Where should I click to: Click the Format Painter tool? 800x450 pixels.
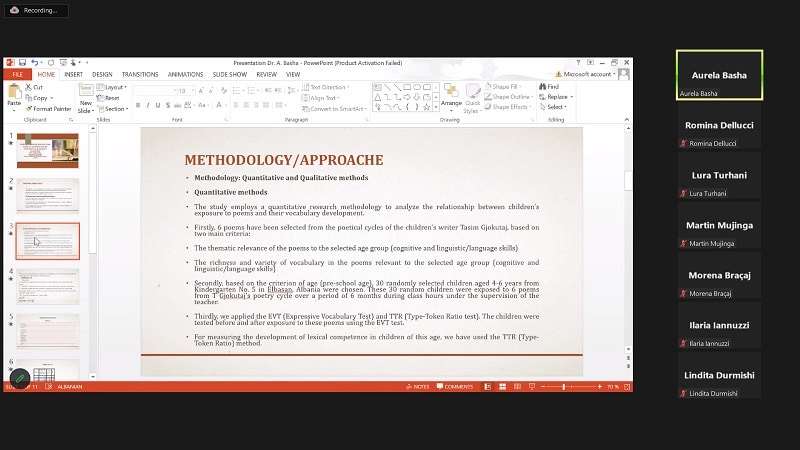[x=48, y=108]
